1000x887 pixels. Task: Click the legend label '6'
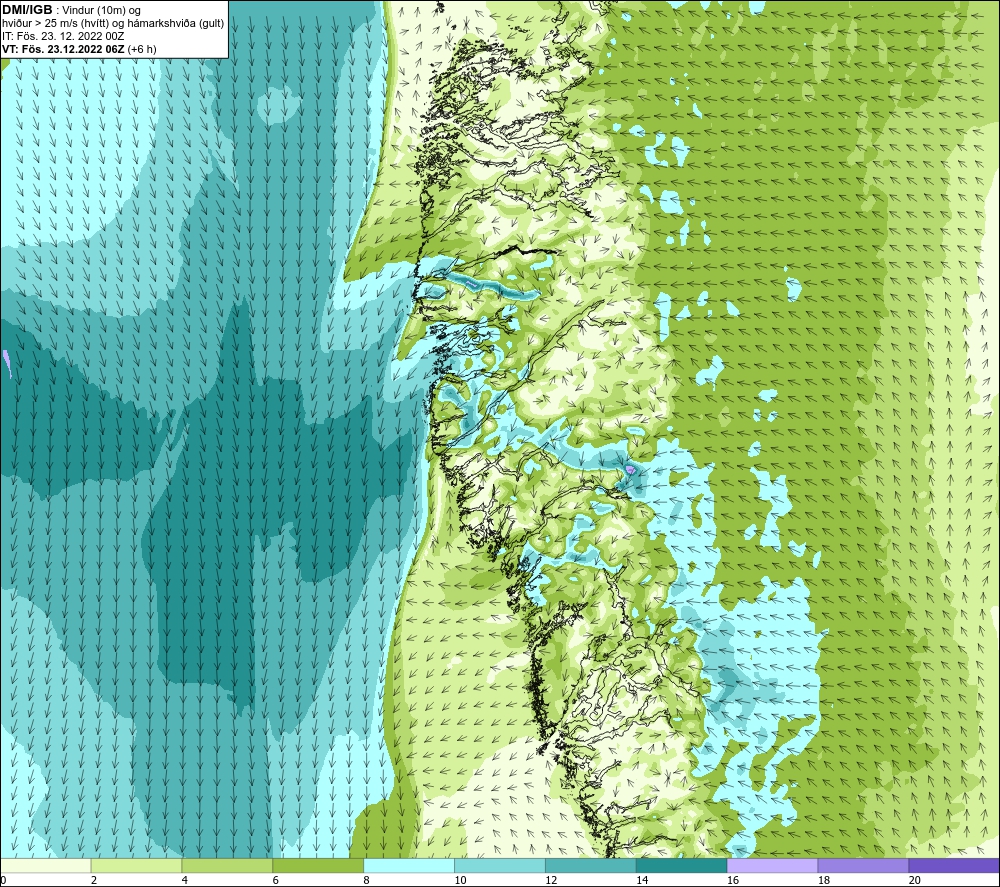tap(276, 881)
